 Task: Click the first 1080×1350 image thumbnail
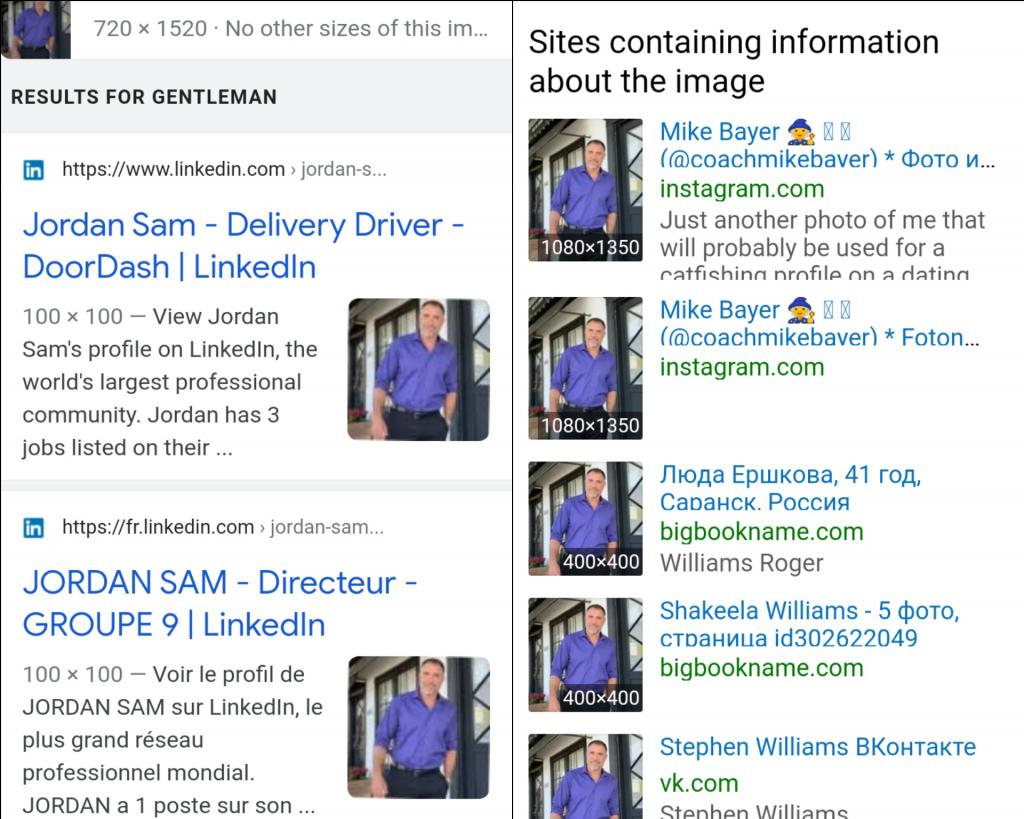pyautogui.click(x=585, y=191)
